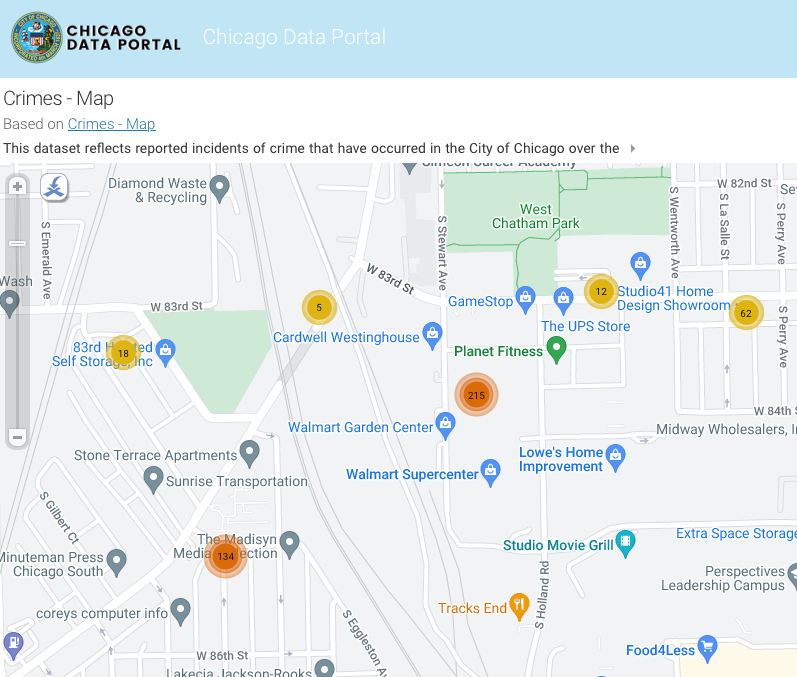
Task: Open the 134 crimes cluster marker
Action: 226,557
